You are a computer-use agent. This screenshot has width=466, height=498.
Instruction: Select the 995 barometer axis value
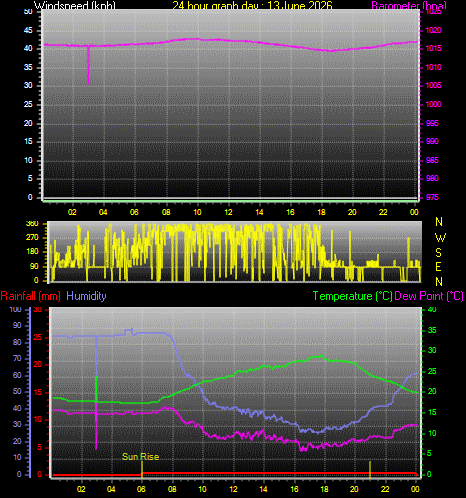pos(432,123)
